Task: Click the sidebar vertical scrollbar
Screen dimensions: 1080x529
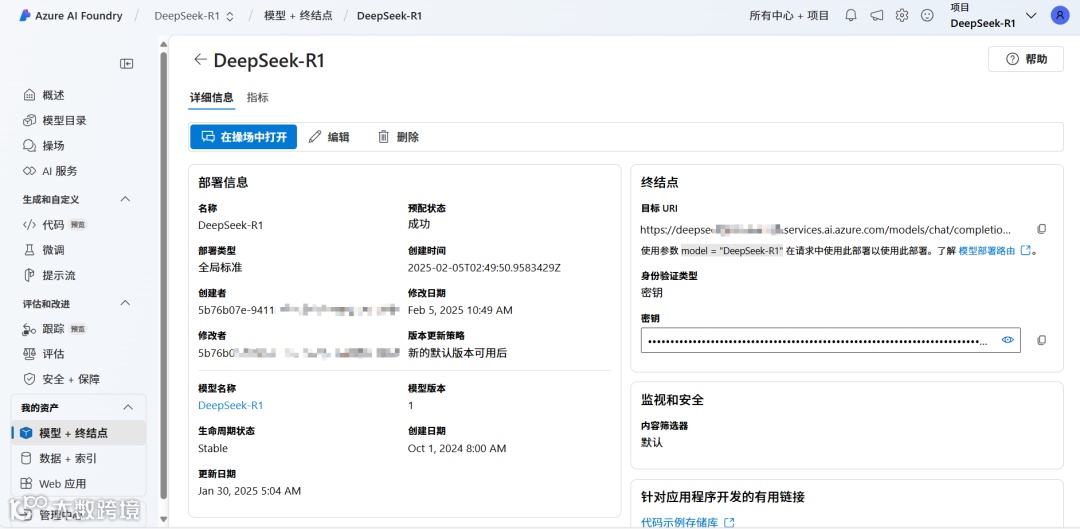Action: pyautogui.click(x=163, y=276)
